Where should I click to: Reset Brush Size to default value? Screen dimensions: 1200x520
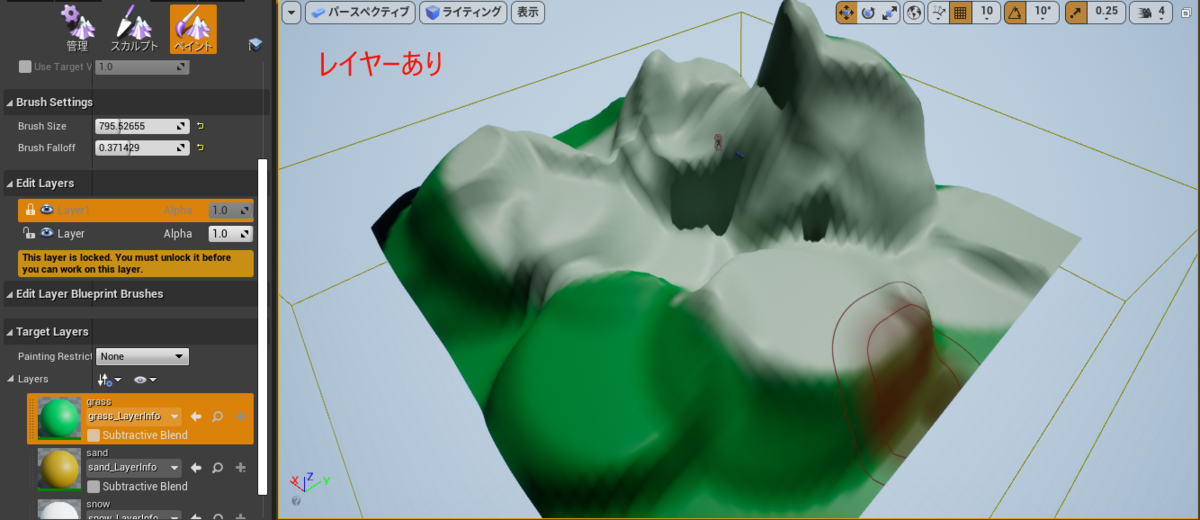pyautogui.click(x=200, y=126)
